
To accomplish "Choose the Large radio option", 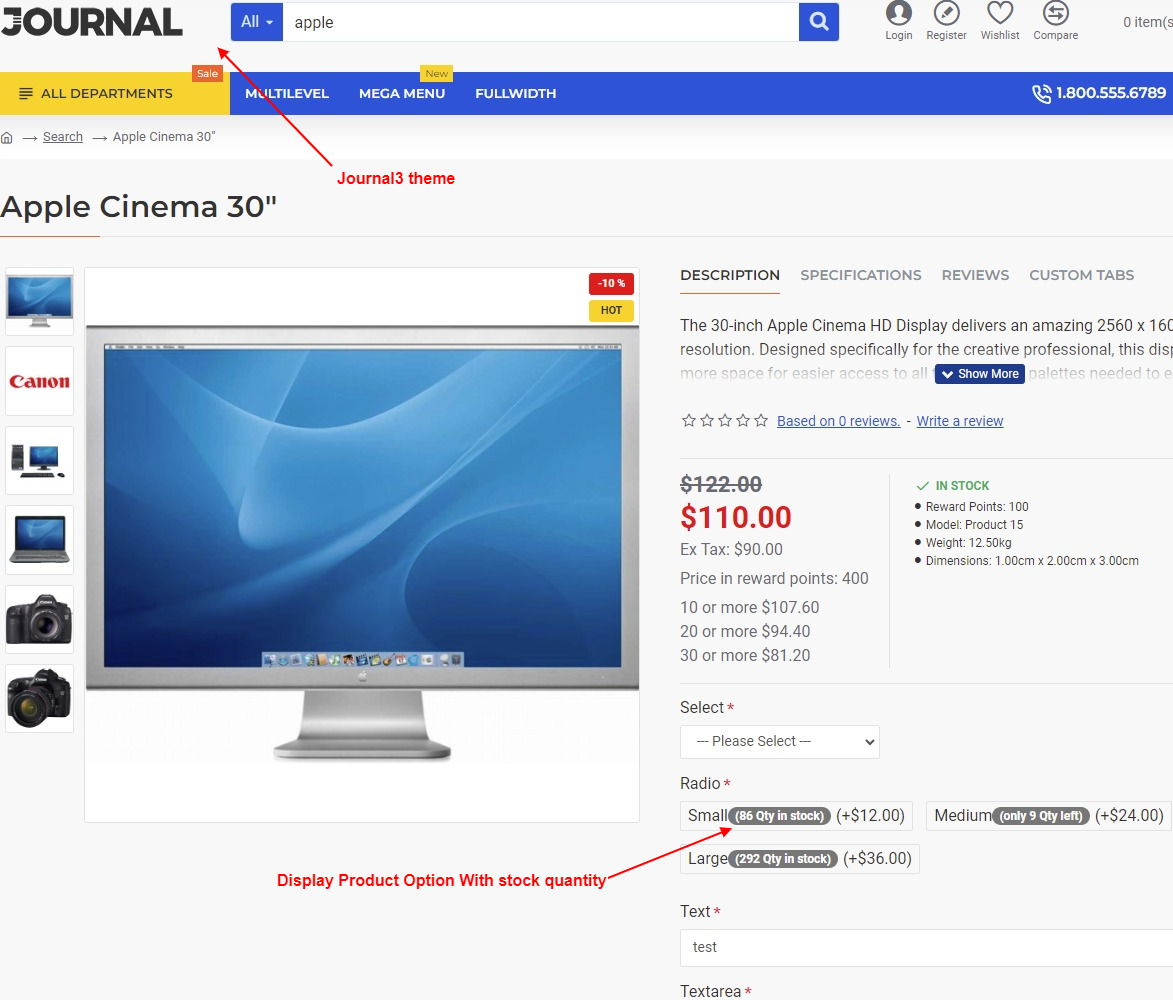I will pos(800,859).
